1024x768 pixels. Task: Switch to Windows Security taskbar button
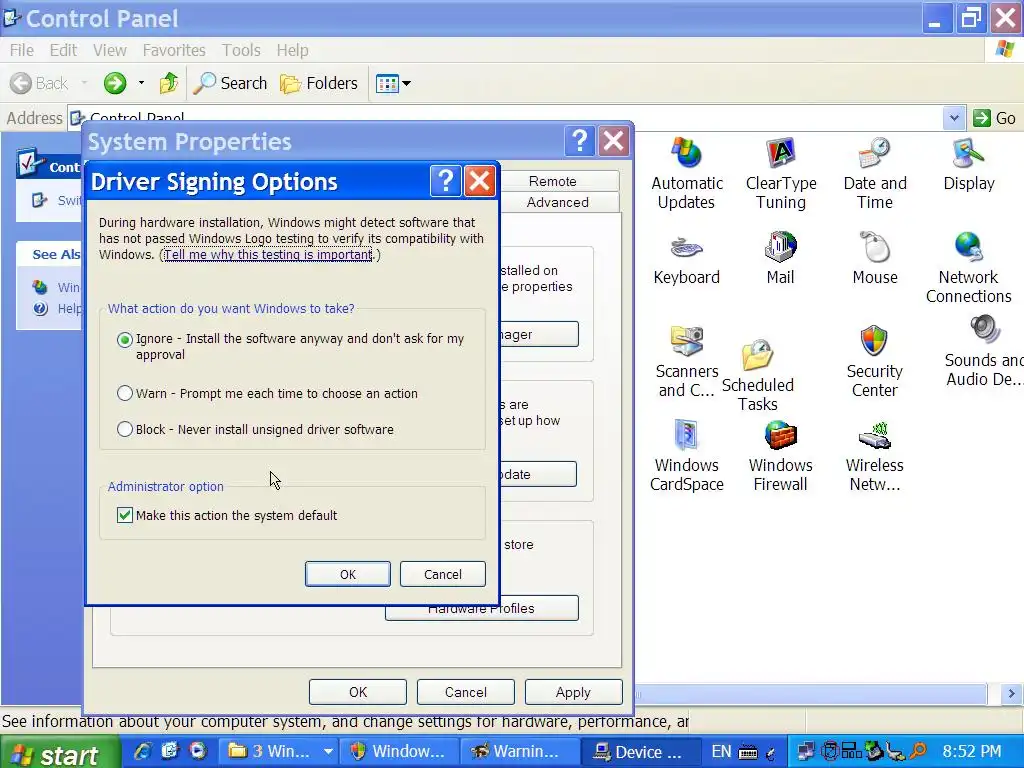[x=398, y=752]
